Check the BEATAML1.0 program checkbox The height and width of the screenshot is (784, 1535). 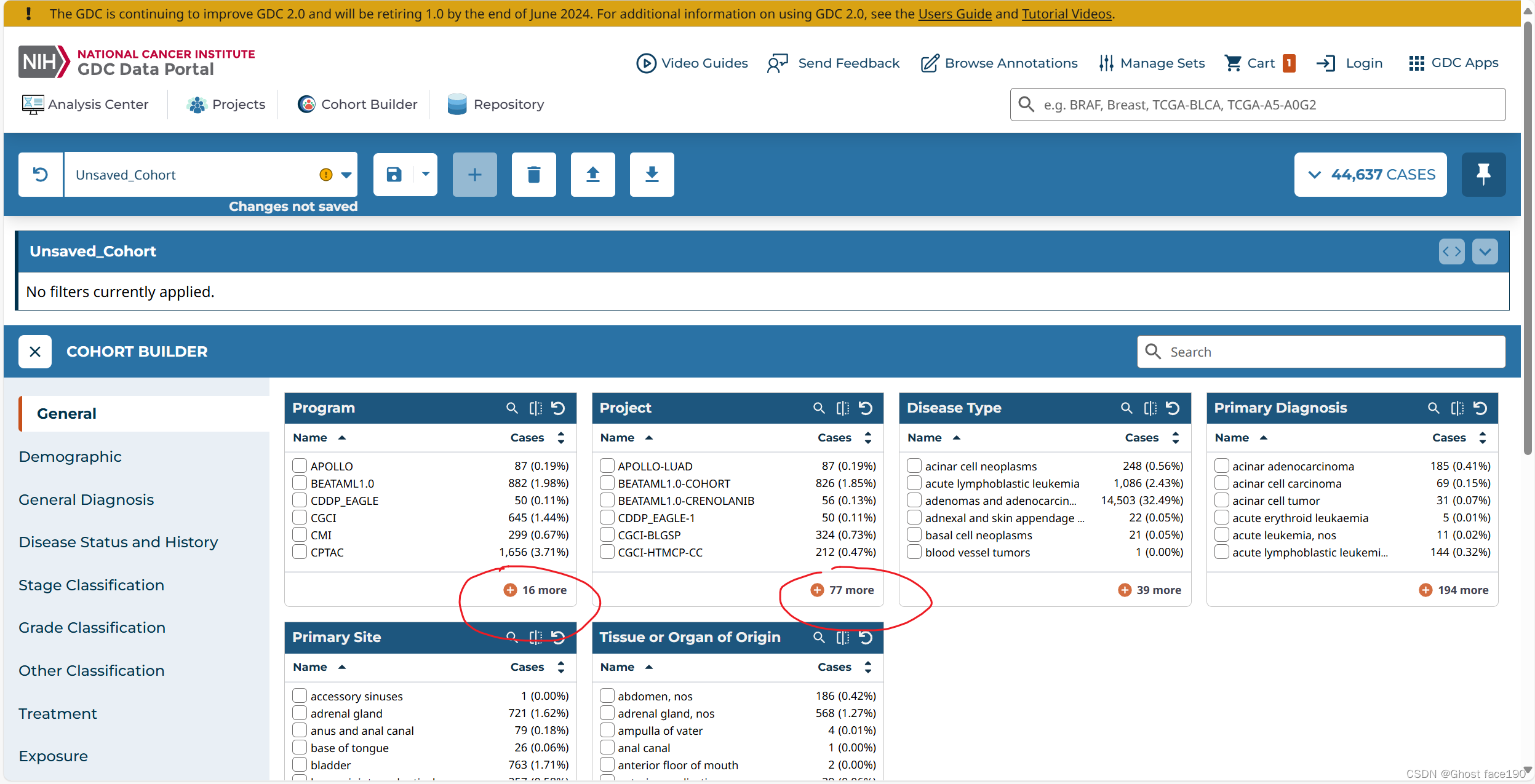[300, 483]
